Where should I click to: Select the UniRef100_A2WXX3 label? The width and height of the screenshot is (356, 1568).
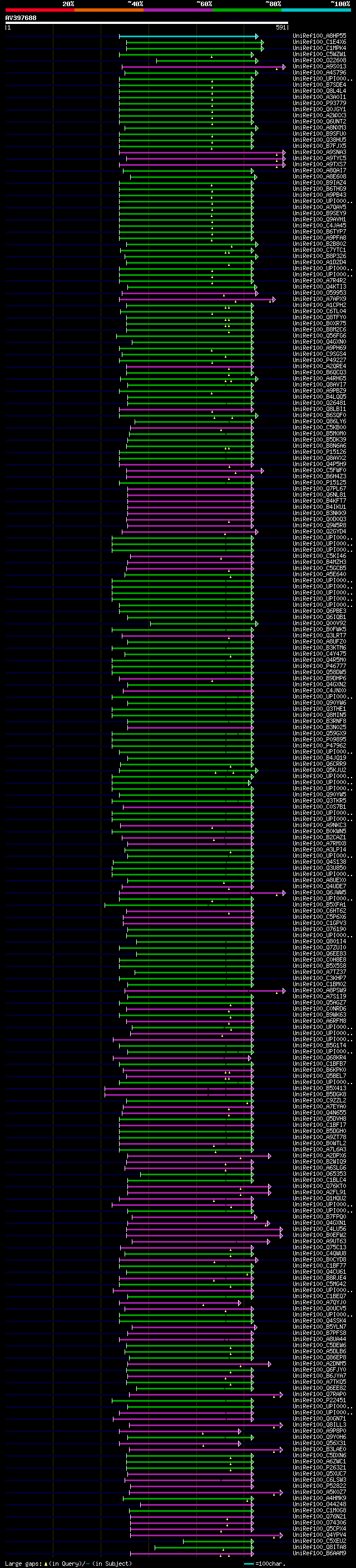click(319, 115)
